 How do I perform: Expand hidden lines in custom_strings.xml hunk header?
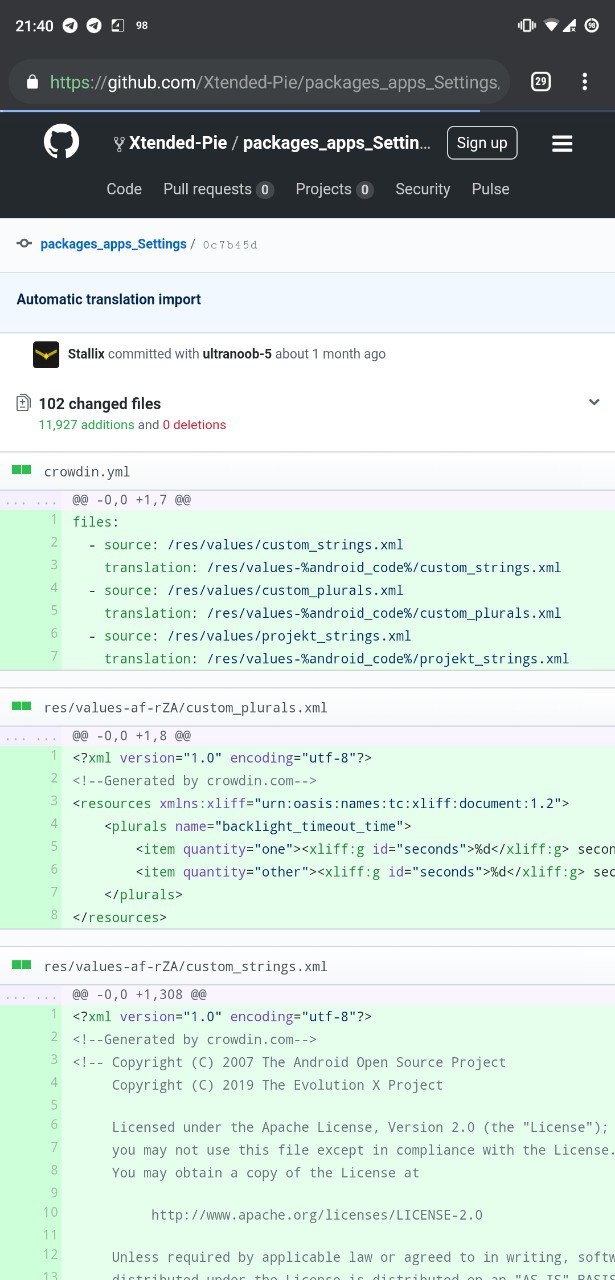click(30, 994)
